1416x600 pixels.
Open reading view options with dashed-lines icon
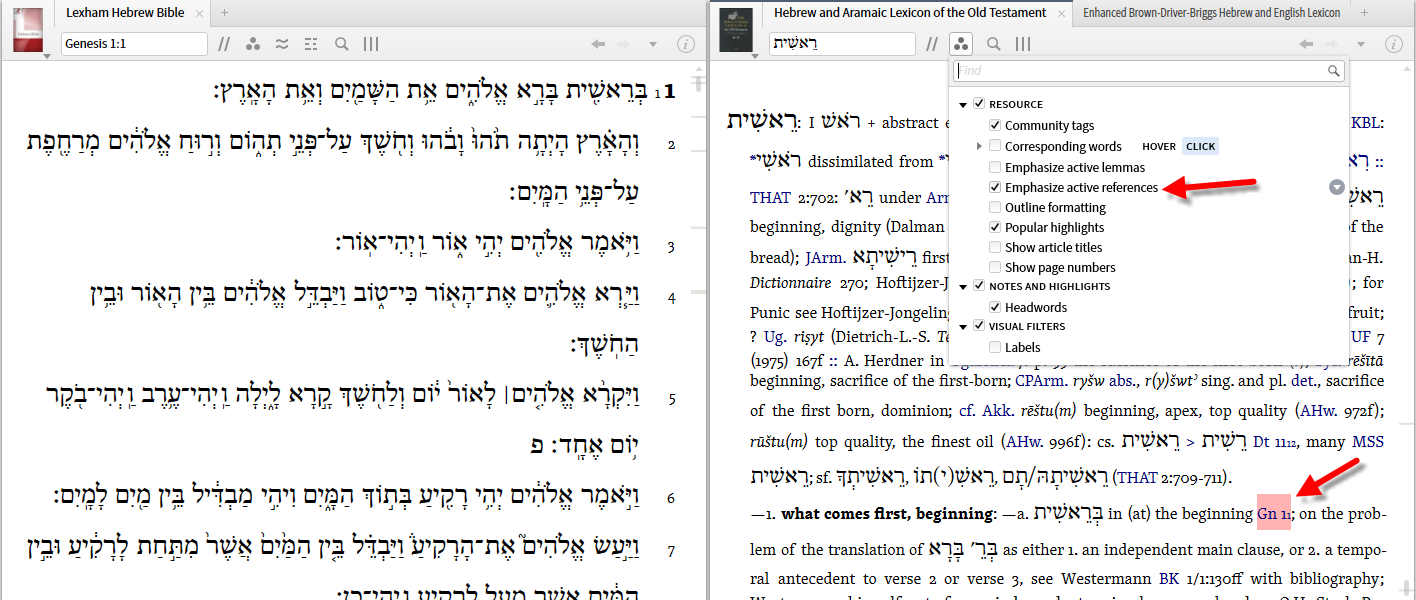click(311, 44)
